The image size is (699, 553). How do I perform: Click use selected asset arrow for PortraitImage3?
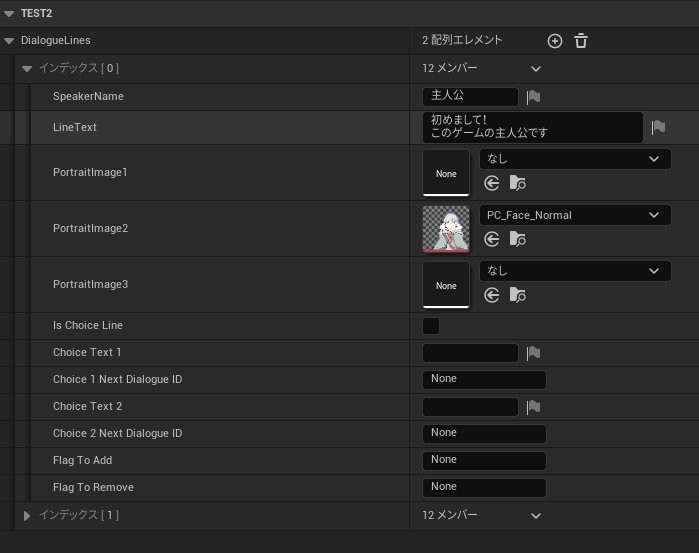[491, 295]
